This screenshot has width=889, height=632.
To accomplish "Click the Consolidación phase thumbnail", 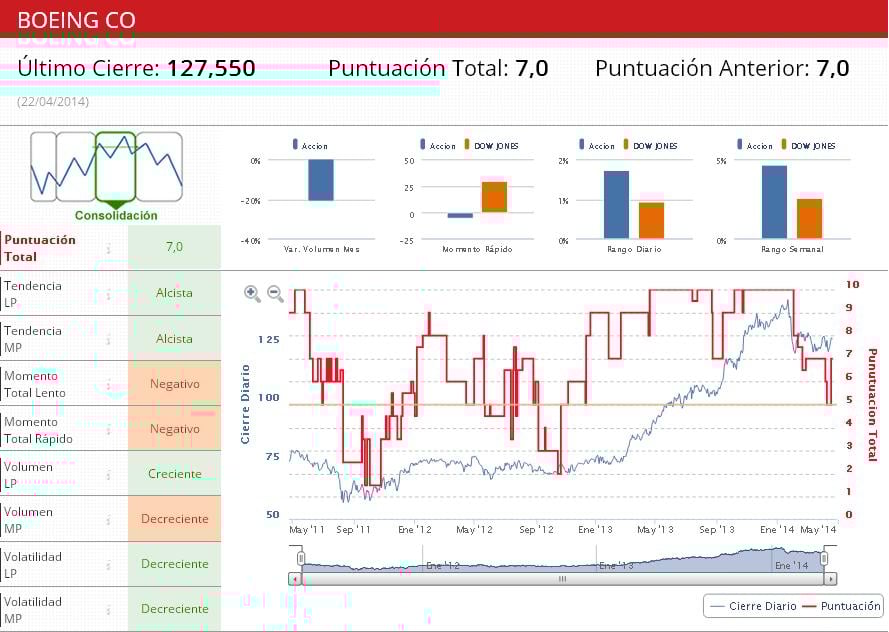I will (116, 168).
